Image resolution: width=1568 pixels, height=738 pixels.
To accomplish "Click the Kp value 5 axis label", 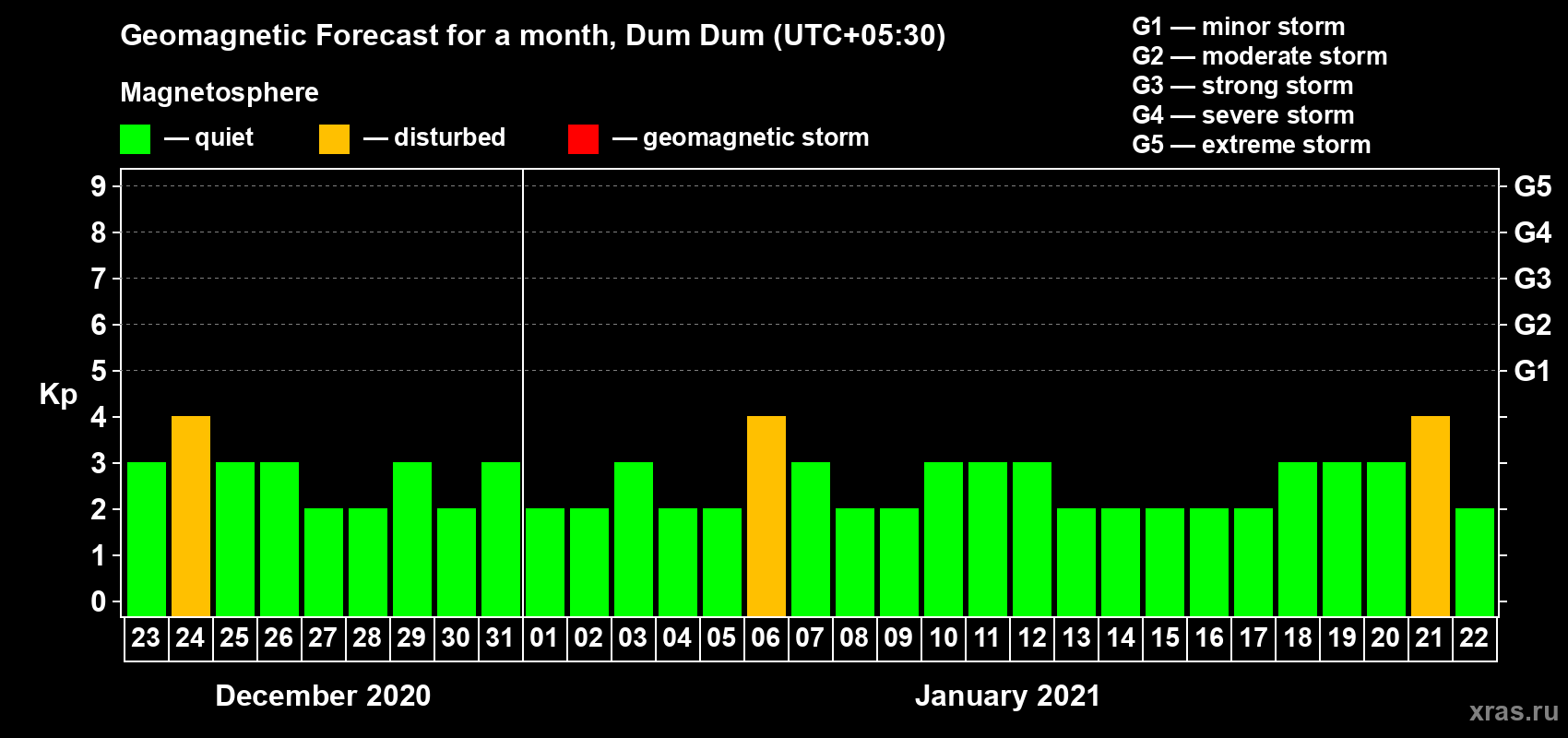I will coord(99,371).
